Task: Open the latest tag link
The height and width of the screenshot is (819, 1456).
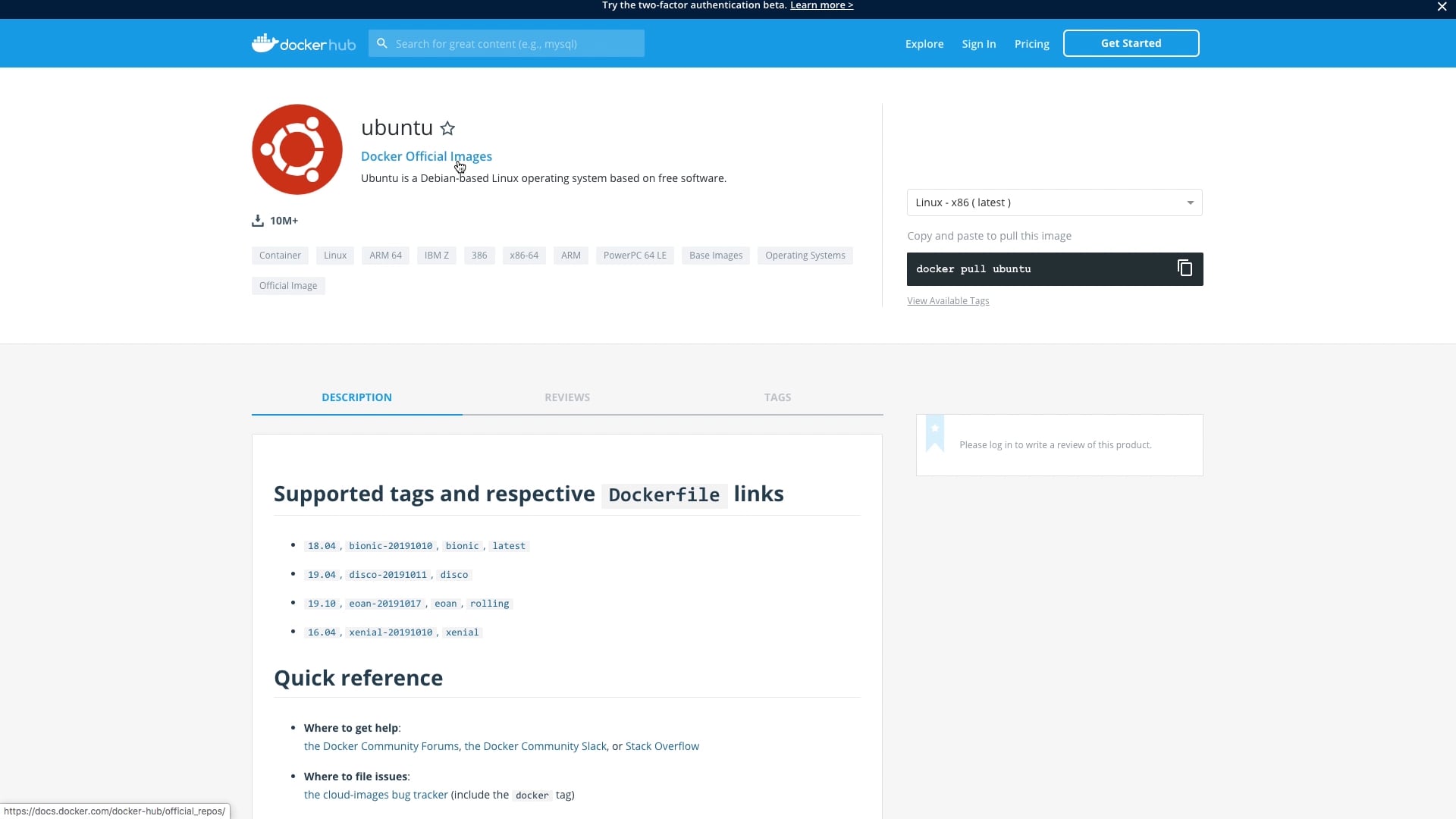Action: [x=509, y=545]
